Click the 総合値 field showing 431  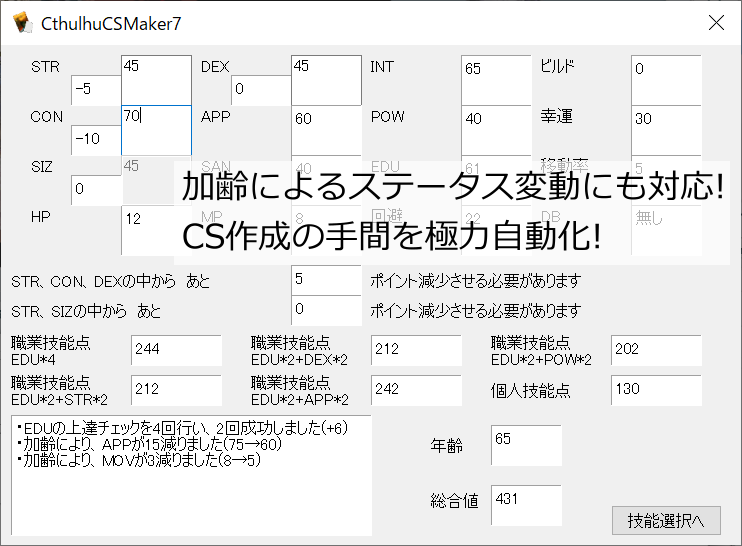pos(526,505)
